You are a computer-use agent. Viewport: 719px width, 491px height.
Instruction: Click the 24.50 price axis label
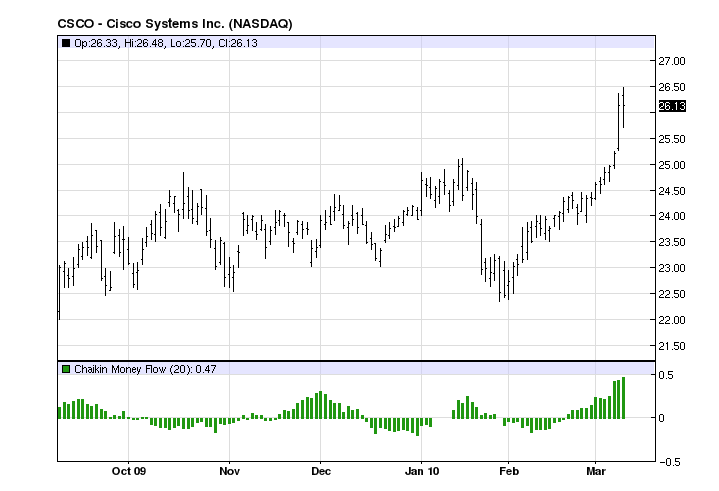pos(672,191)
